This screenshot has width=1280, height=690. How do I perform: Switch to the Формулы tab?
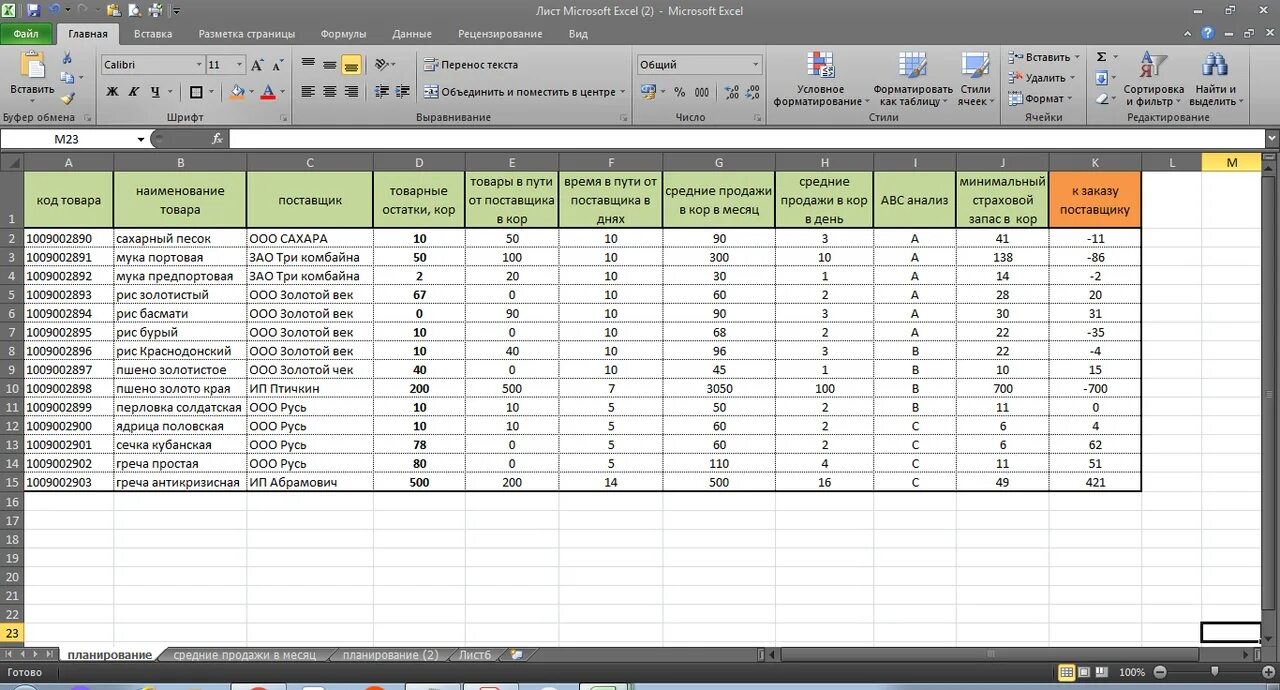tap(344, 33)
